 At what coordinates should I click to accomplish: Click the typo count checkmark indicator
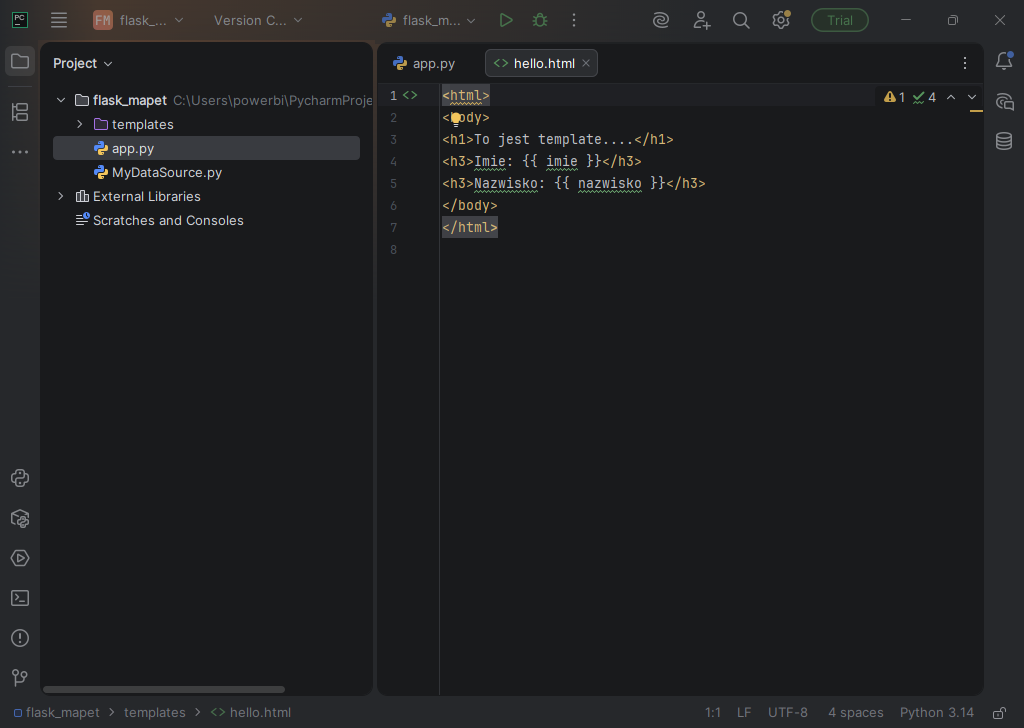924,97
